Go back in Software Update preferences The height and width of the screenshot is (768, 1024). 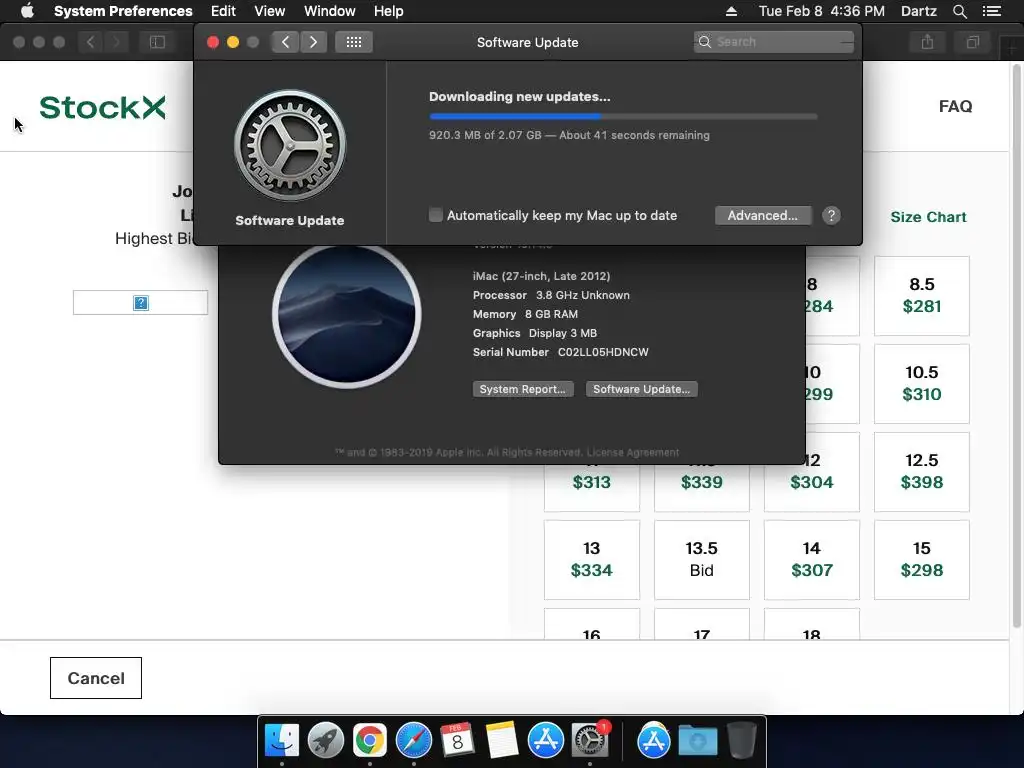(285, 42)
